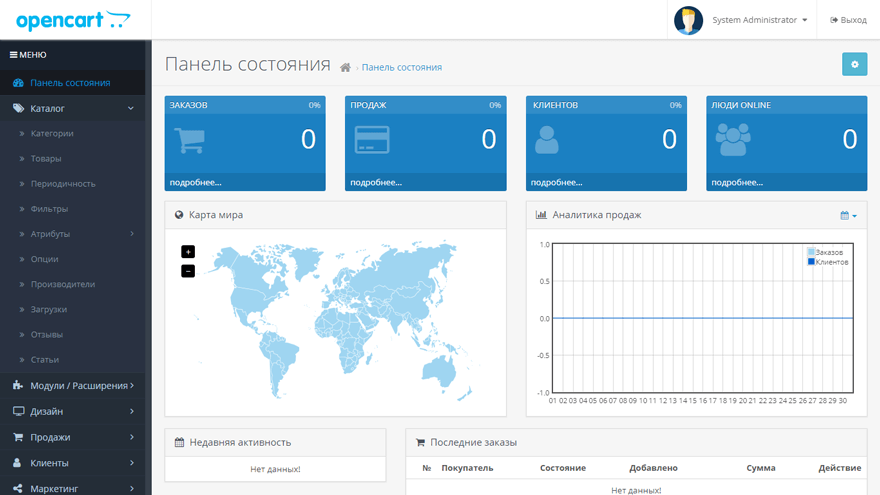Select Производители menu entry
Image resolution: width=880 pixels, height=495 pixels.
point(63,285)
